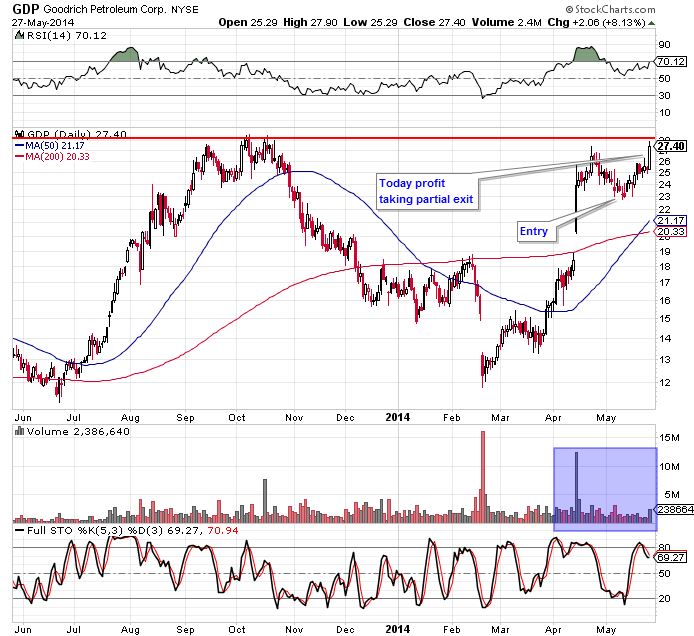Click the 19 label on price axis

click(x=665, y=251)
